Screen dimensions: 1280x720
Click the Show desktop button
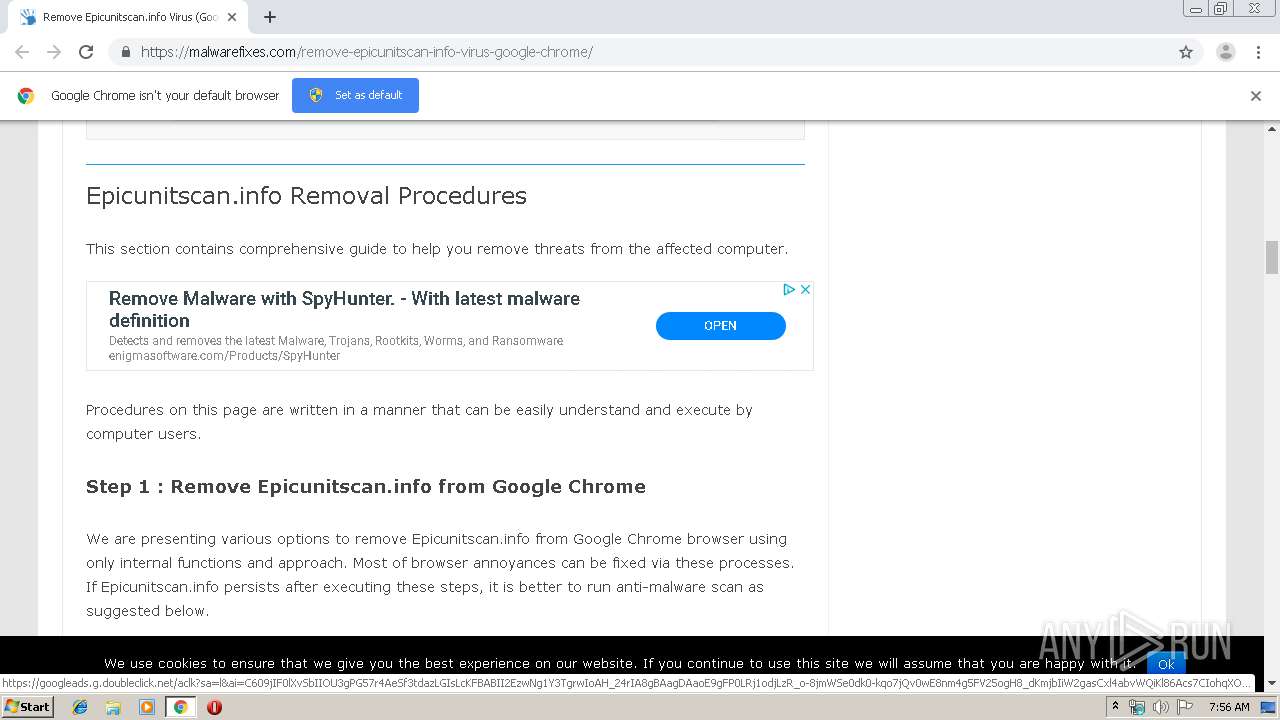1269,707
